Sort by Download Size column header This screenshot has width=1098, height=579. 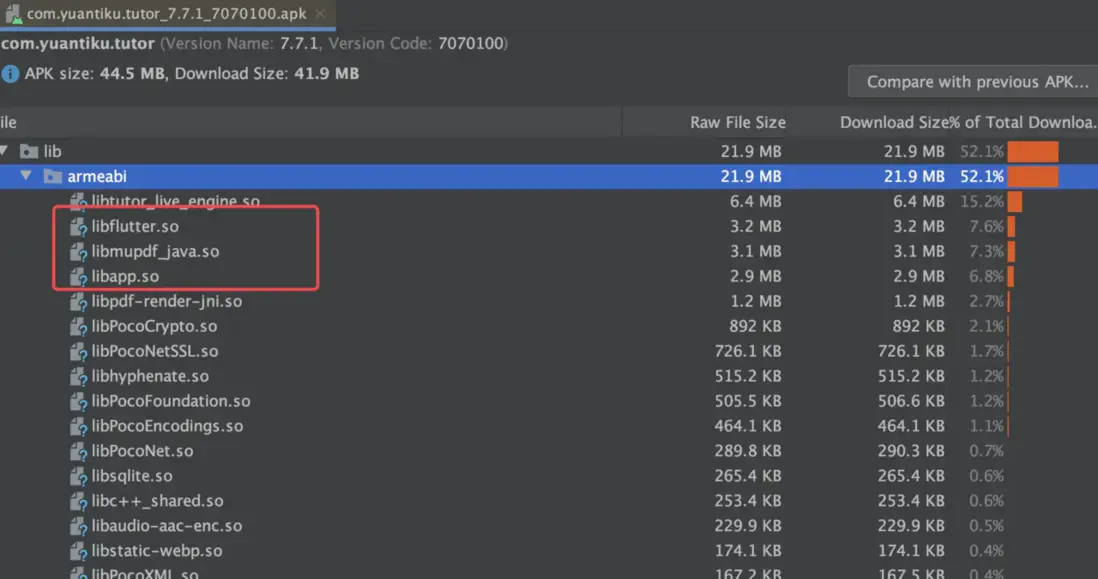894,123
